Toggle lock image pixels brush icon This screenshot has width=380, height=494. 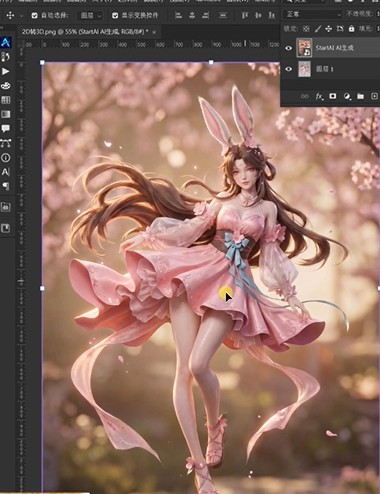point(318,29)
